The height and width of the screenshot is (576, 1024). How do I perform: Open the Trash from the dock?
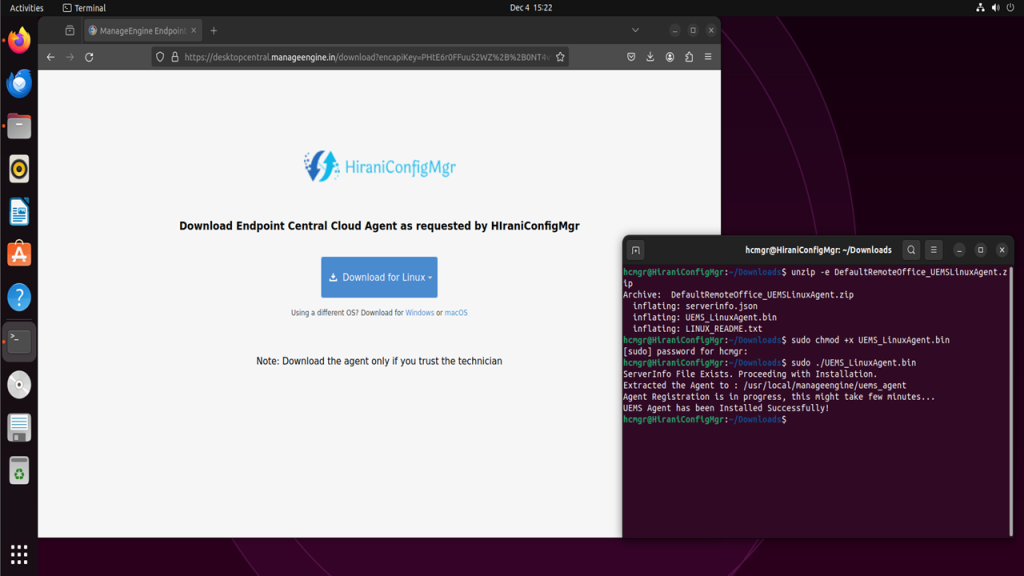click(19, 470)
